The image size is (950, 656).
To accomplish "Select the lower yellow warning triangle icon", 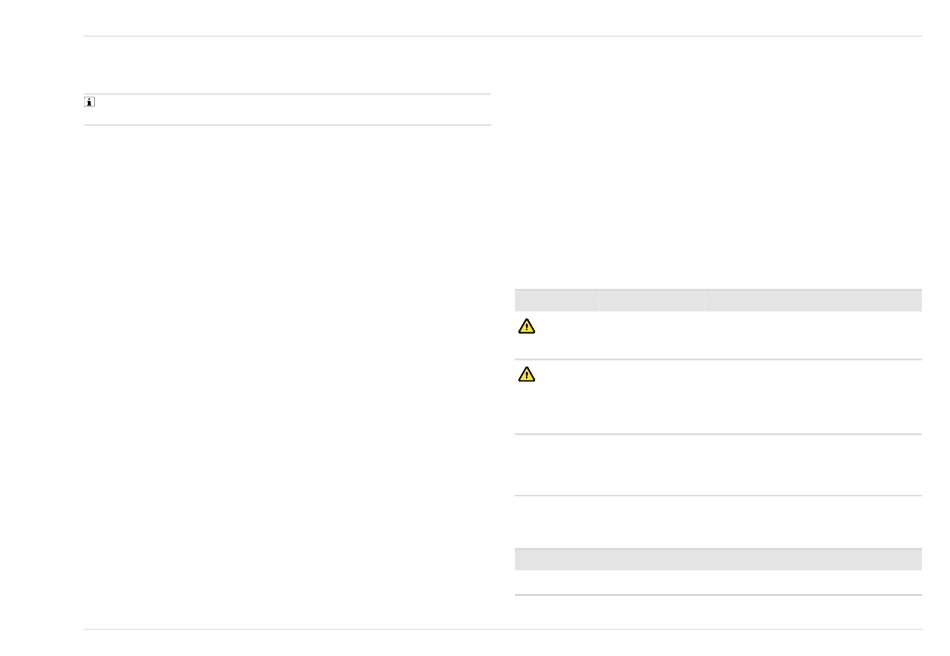I will click(526, 374).
